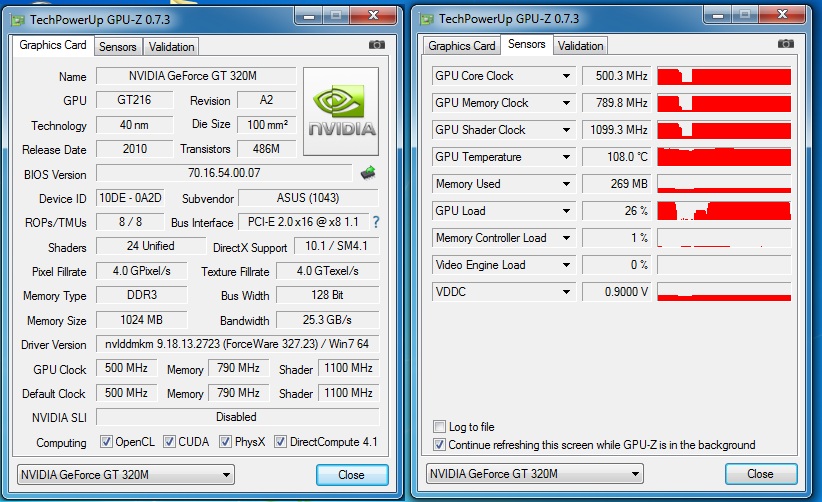The image size is (822, 502).
Task: Click the 24 Unified Shaders value
Action: [x=151, y=246]
